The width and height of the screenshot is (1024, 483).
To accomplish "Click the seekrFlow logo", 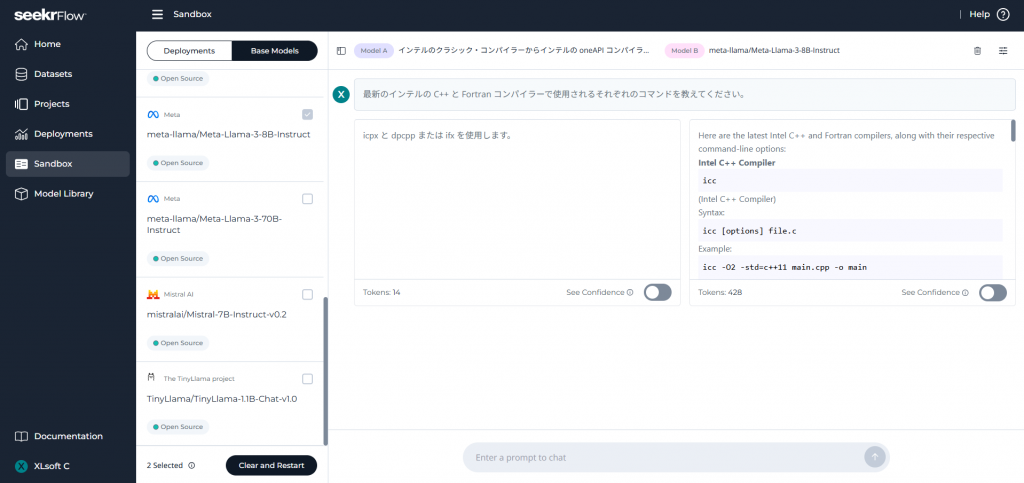I will click(50, 14).
